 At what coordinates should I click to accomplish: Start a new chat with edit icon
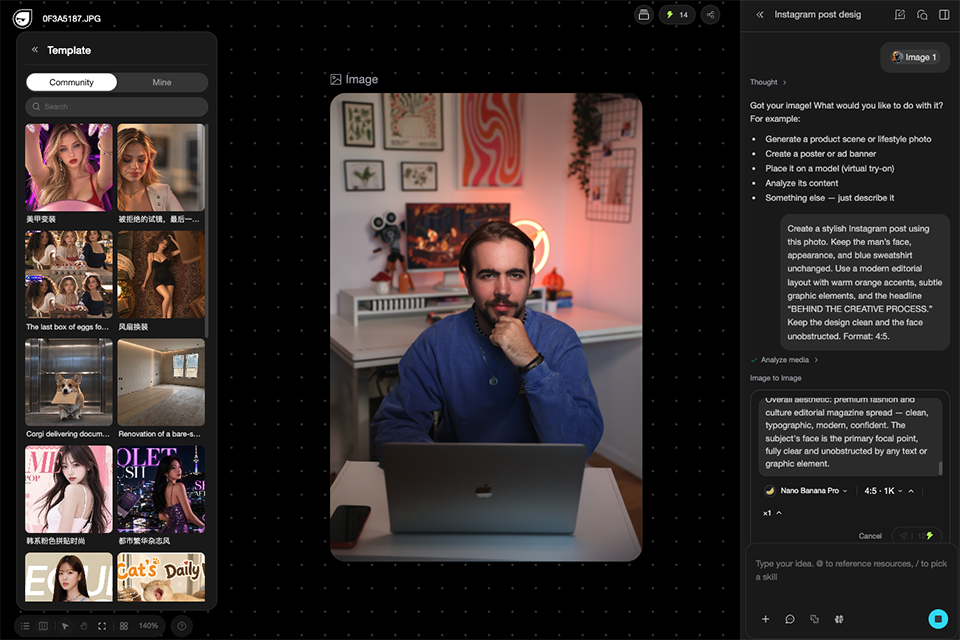click(899, 15)
